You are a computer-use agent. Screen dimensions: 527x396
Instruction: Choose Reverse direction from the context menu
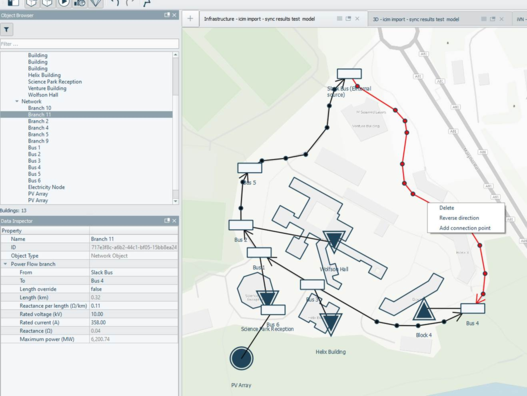(459, 218)
